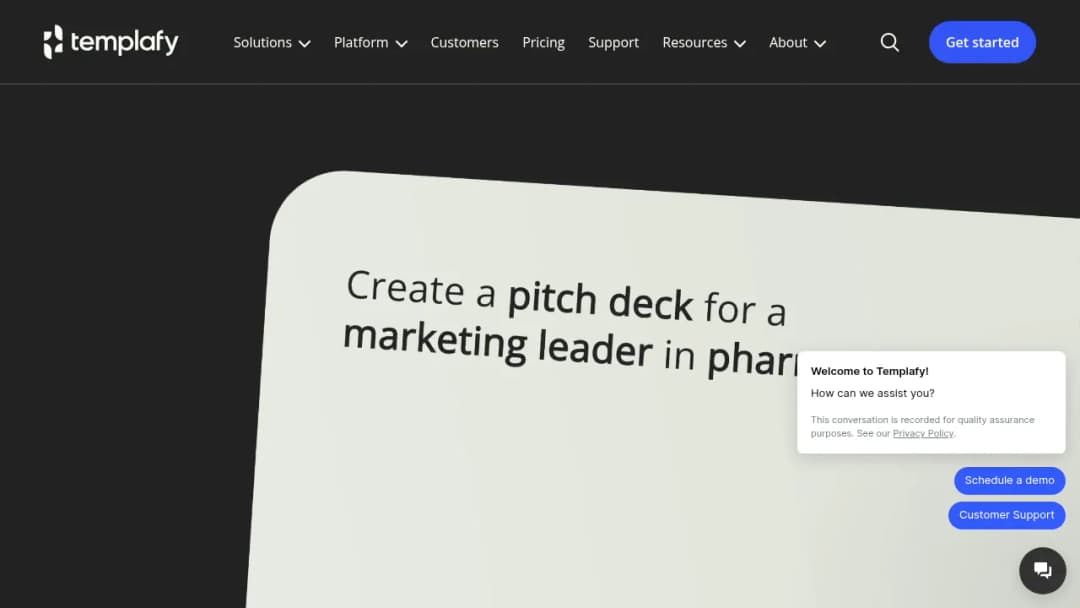This screenshot has height=608, width=1080.
Task: Choose Schedule a demo in chat
Action: click(1009, 481)
